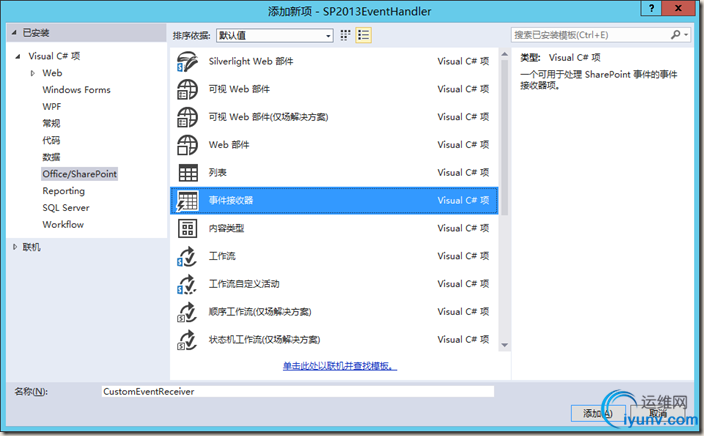The image size is (704, 436).
Task: Select 数据 category
Action: [51, 157]
